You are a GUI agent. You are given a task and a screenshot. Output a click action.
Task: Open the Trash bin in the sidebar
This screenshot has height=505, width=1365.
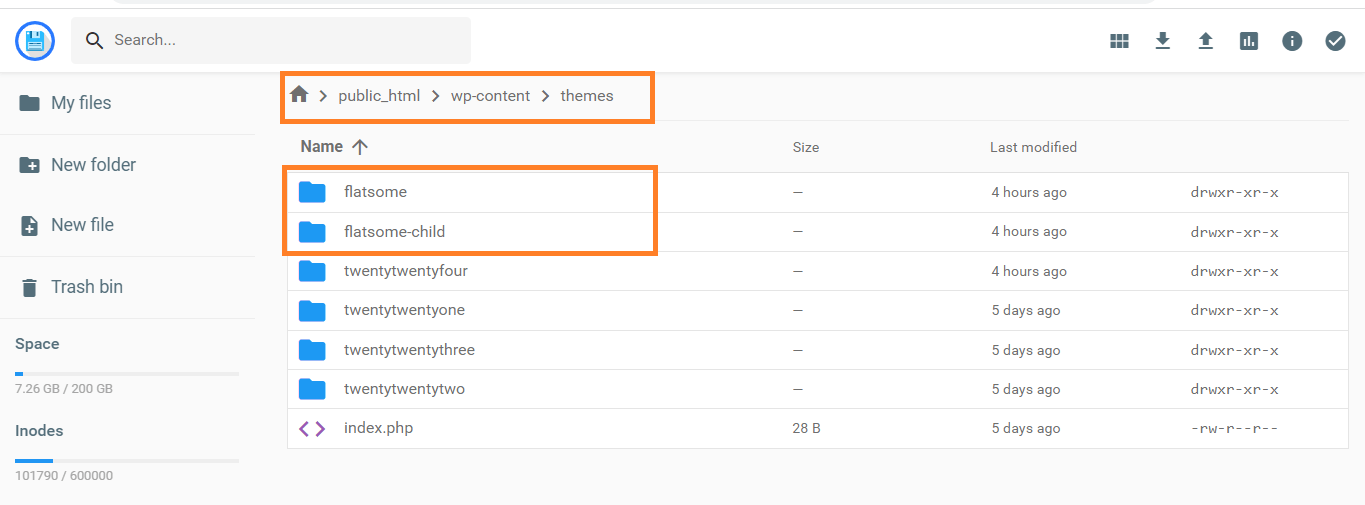point(86,287)
